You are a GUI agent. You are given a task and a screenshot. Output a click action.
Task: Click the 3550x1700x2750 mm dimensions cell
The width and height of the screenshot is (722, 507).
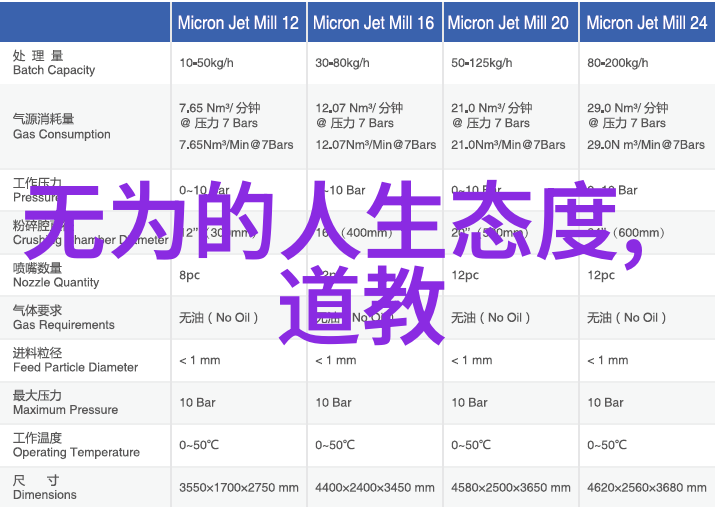pos(239,488)
